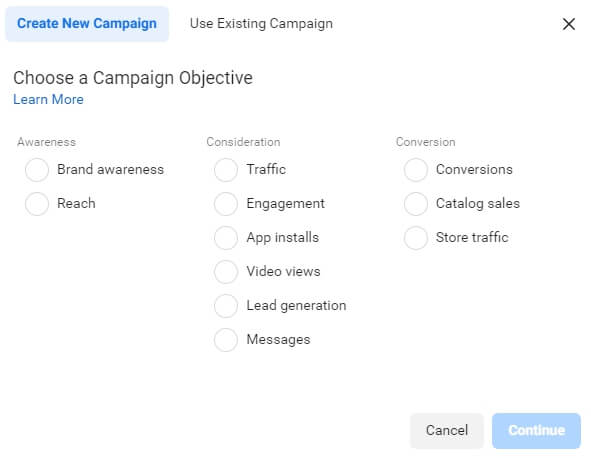
Task: Close the campaign dialog with X icon
Action: [x=569, y=24]
